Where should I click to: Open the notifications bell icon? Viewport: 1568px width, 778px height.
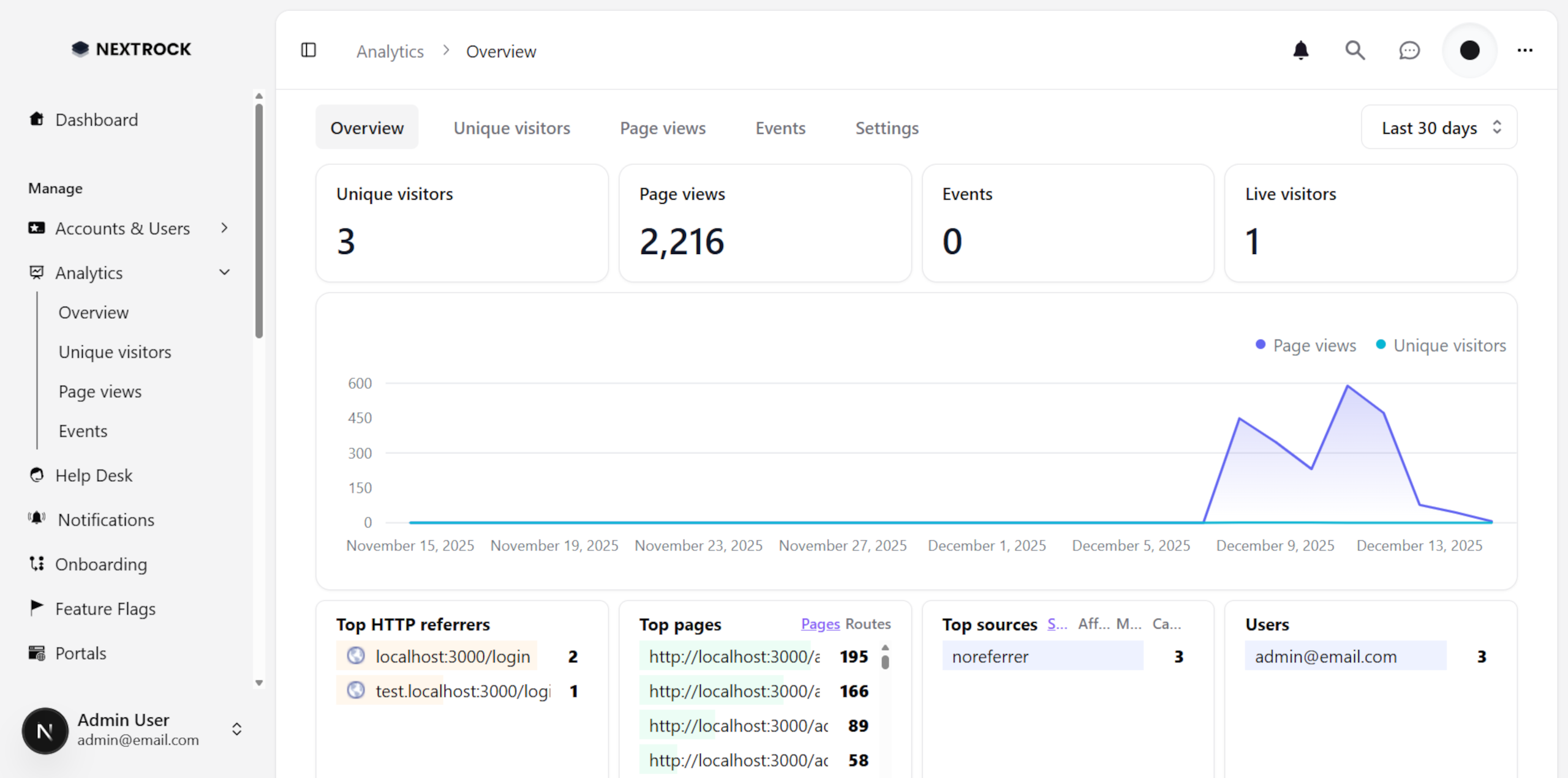tap(1301, 50)
